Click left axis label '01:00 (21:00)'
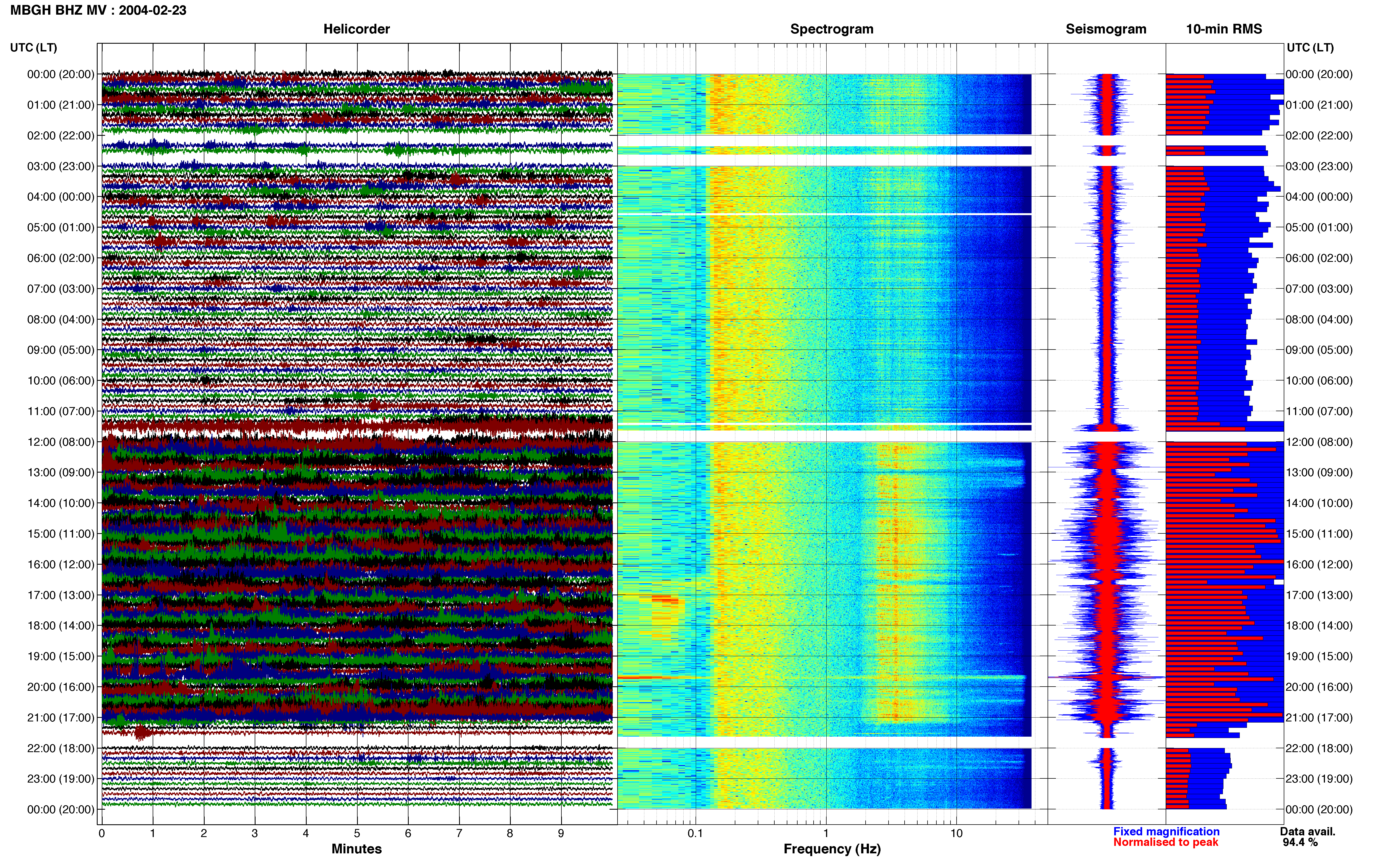Screen dimensions: 1388x868 (61, 105)
